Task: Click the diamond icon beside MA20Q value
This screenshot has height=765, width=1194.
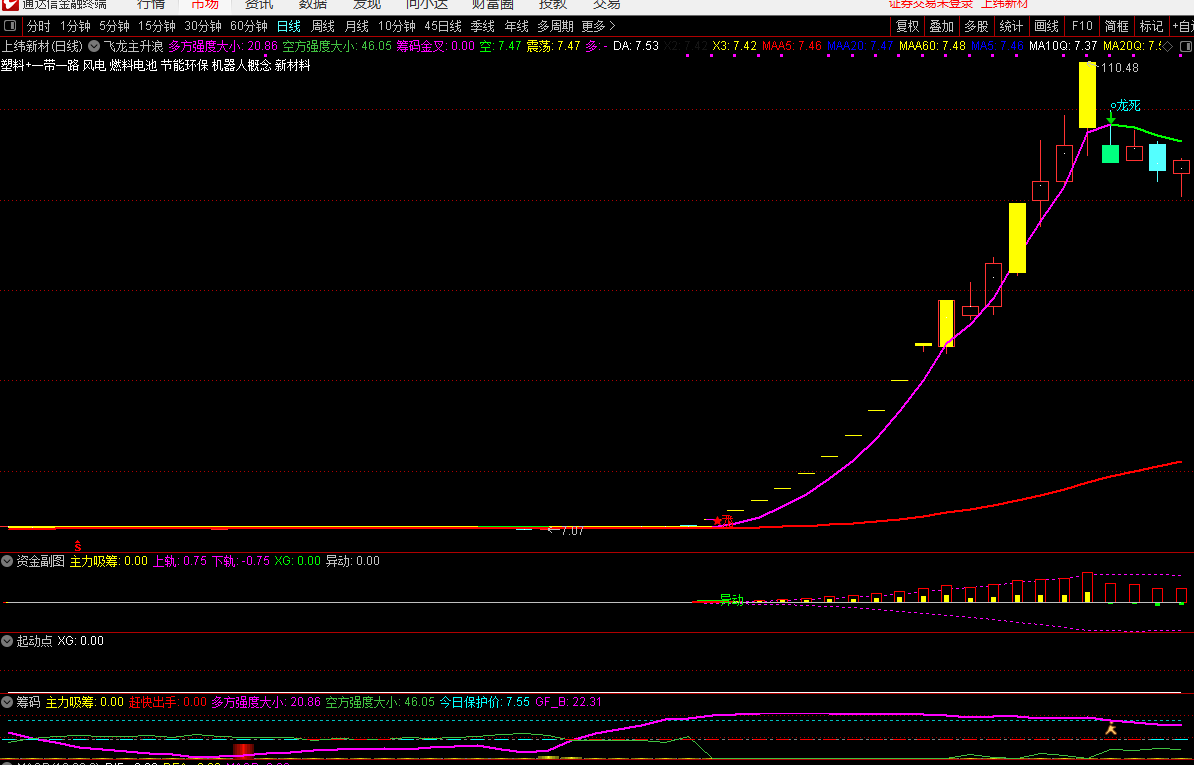Action: point(1167,46)
